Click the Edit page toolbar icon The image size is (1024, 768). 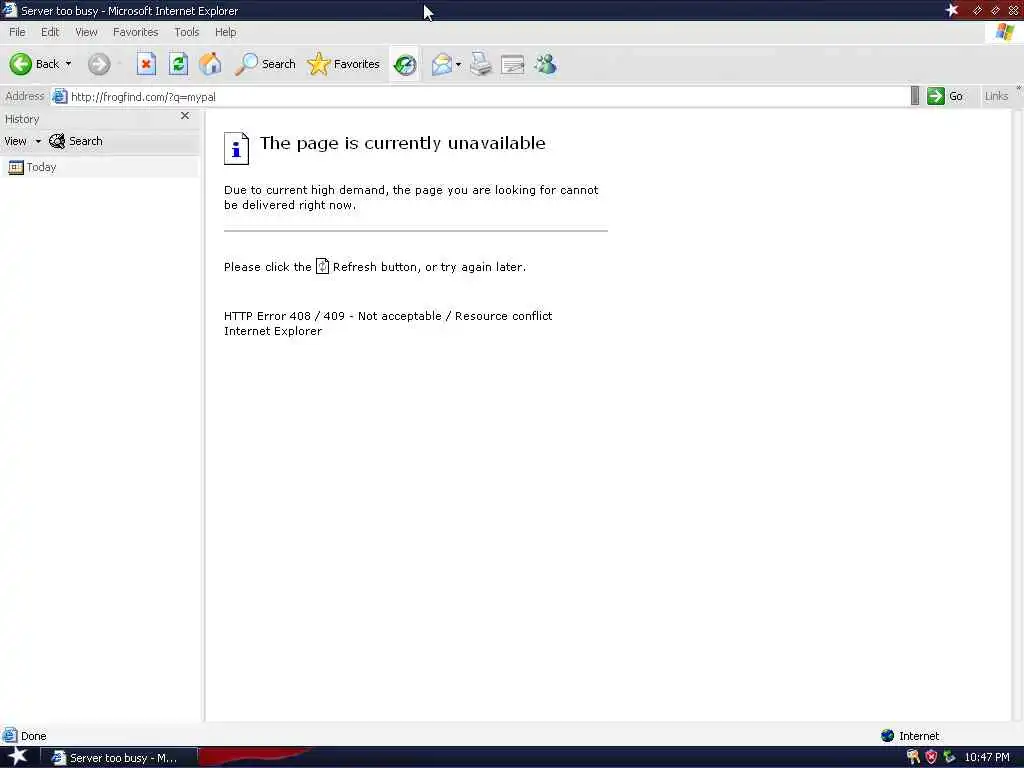513,64
